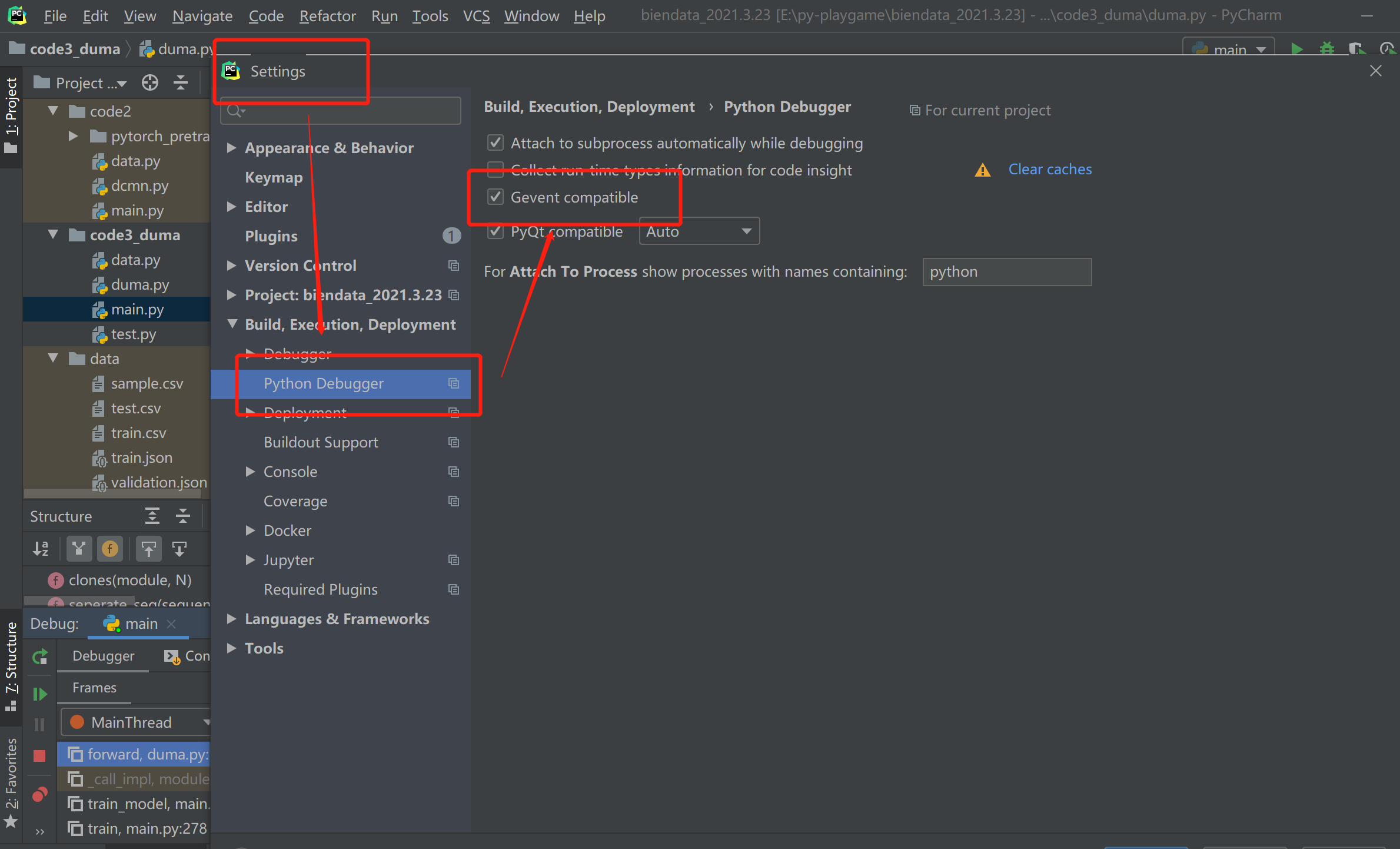Viewport: 1400px width, 849px height.
Task: Rerun the debug session
Action: tap(39, 656)
